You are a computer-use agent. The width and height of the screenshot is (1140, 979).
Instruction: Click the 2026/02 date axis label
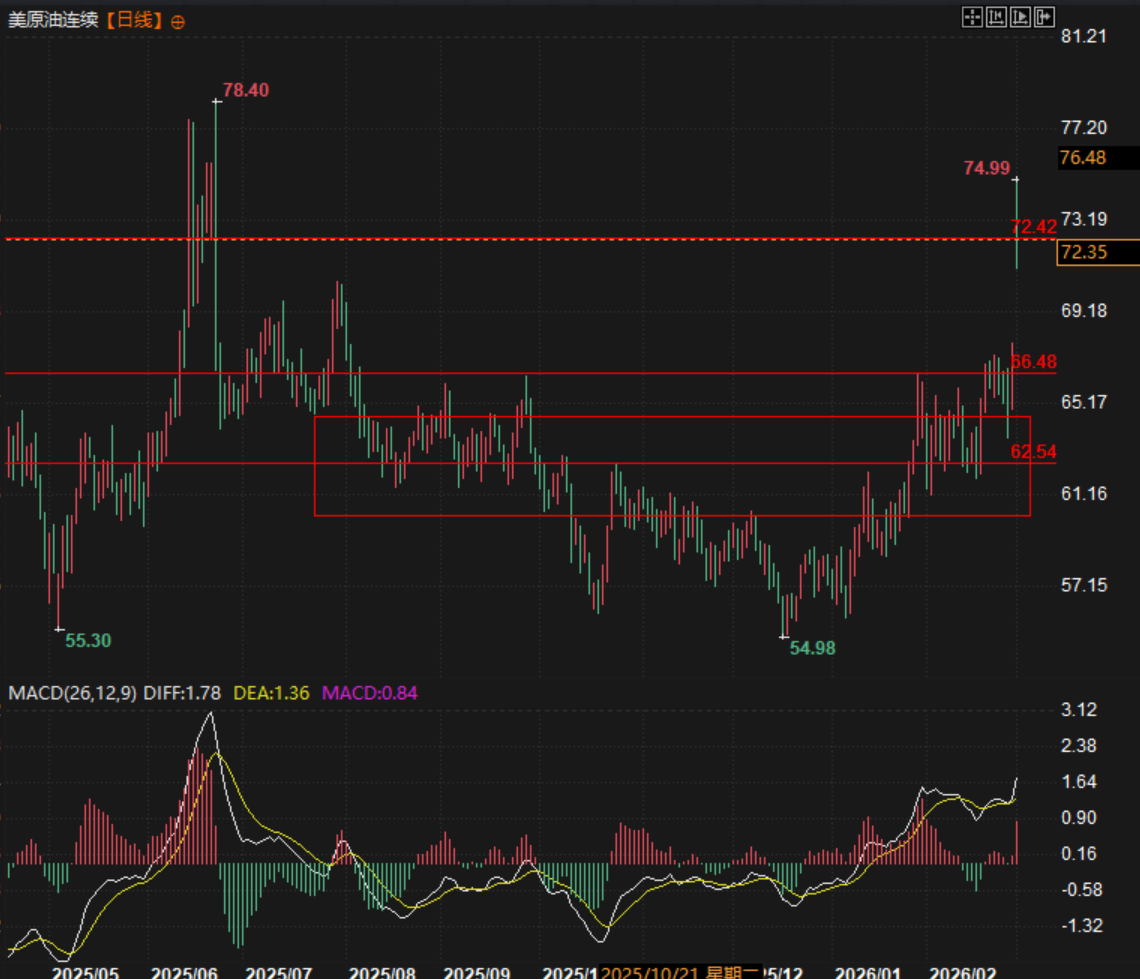(x=963, y=972)
